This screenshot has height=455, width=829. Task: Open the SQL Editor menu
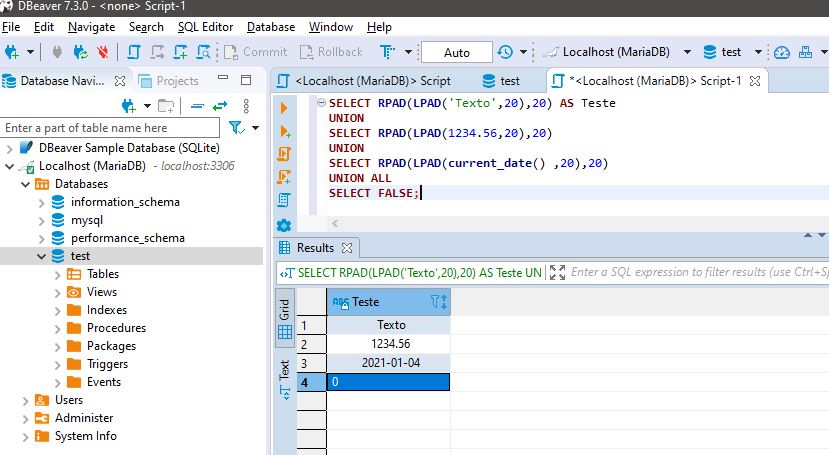(207, 27)
